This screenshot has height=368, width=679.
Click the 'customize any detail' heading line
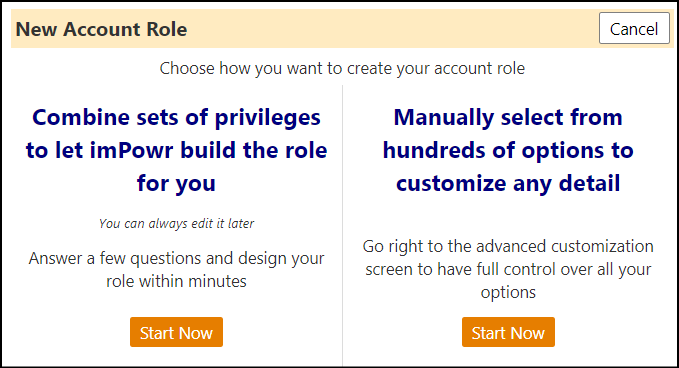(508, 184)
